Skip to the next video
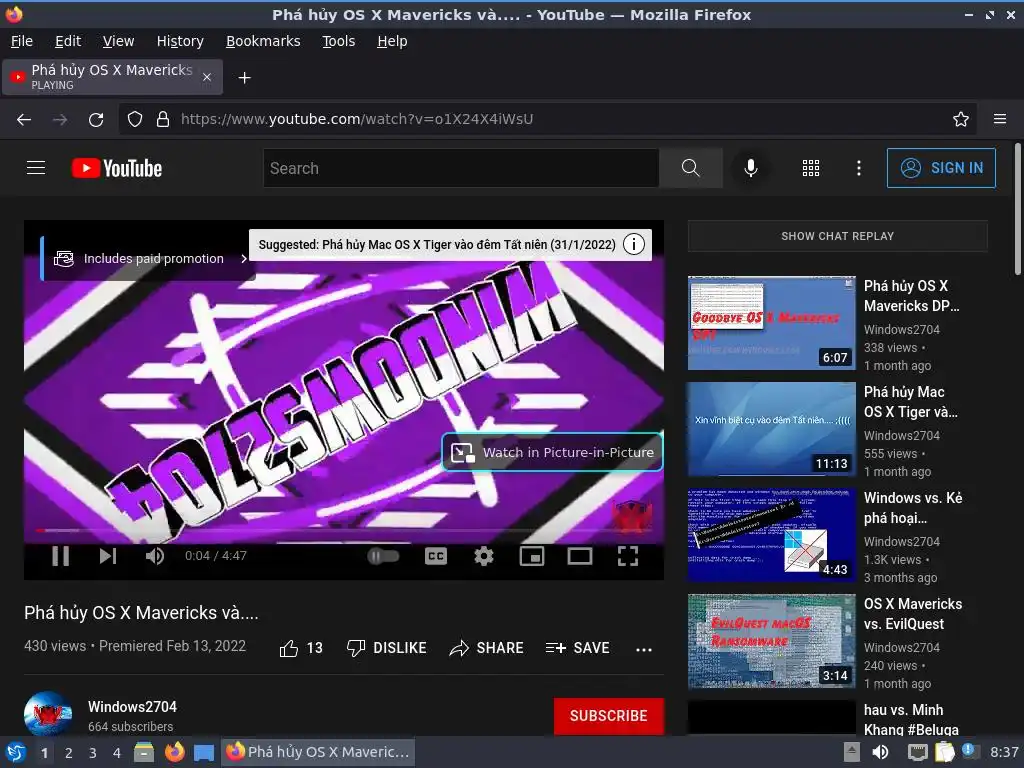 108,556
